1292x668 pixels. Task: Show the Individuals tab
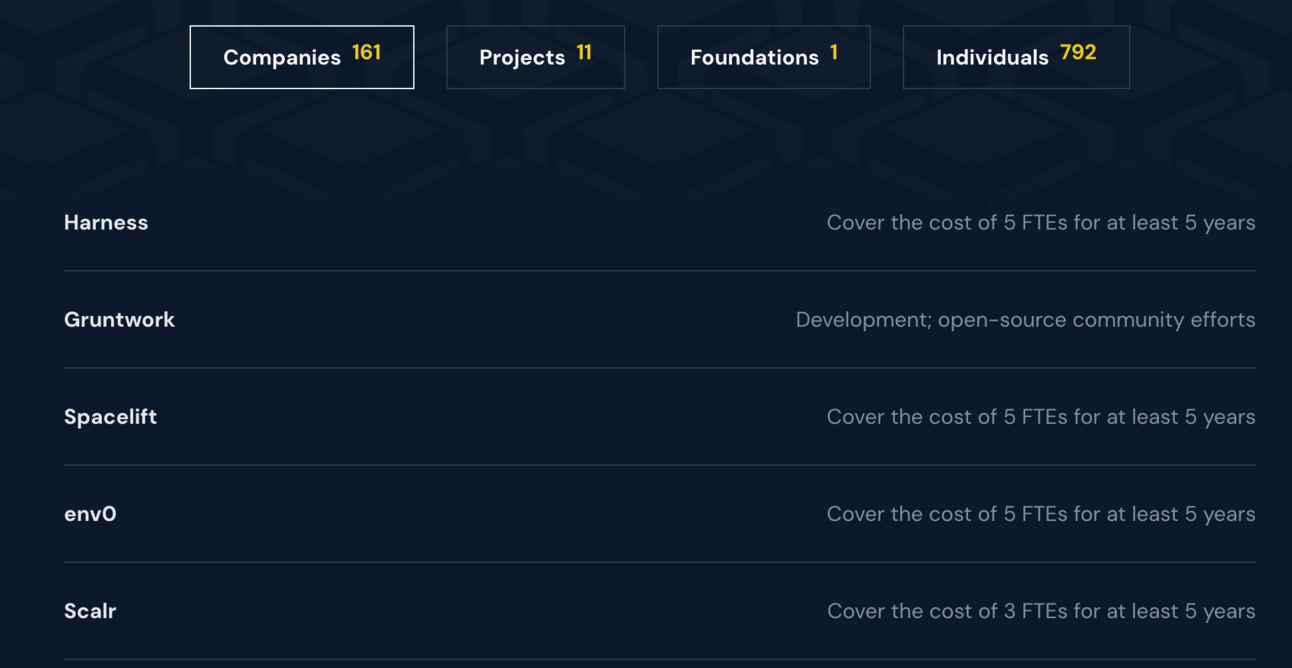click(x=1016, y=57)
